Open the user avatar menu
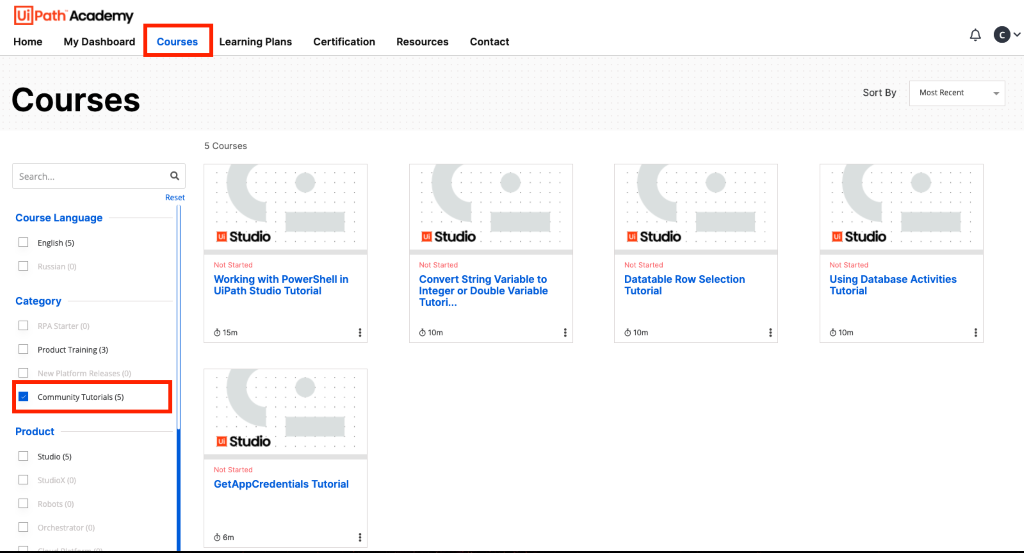1024x553 pixels. click(x=1006, y=35)
